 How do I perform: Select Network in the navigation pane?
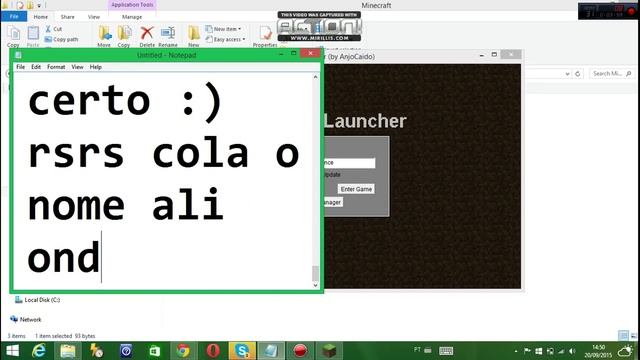(26, 319)
